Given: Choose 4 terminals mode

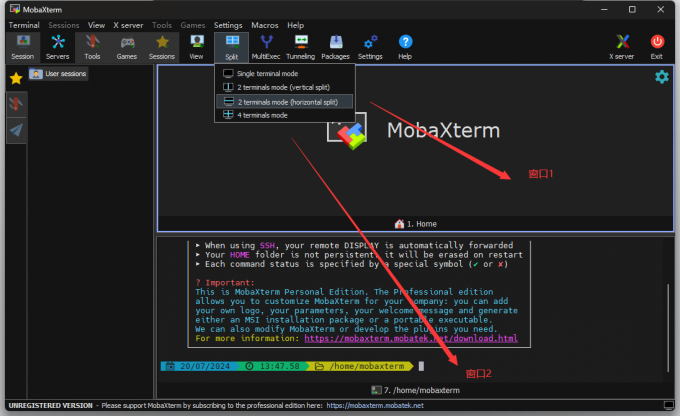Looking at the screenshot, I should click(284, 115).
